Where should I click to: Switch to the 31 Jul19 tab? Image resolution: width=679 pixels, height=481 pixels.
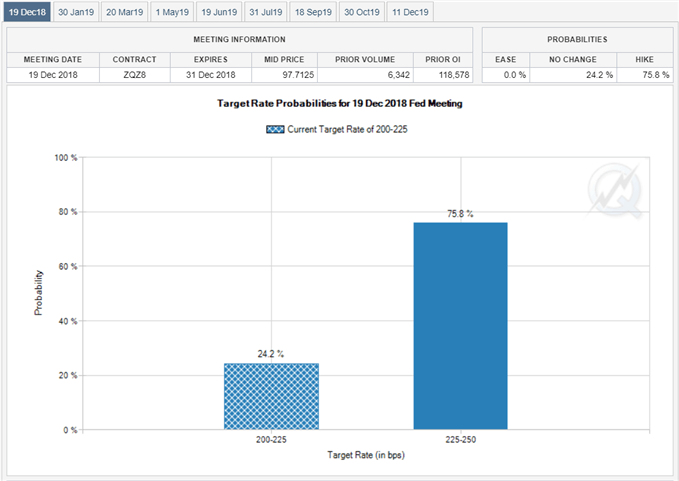266,12
